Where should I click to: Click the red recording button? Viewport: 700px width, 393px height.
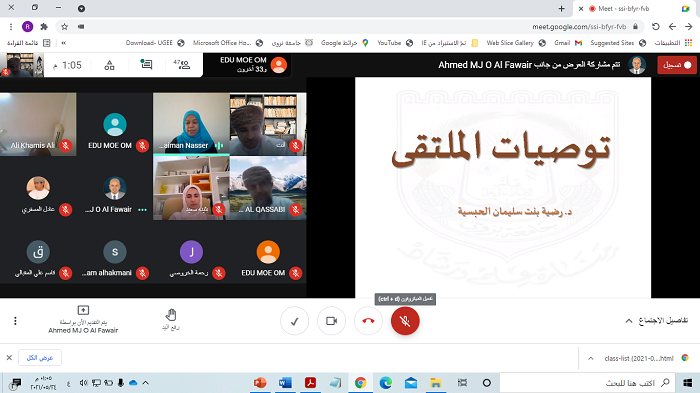coord(677,65)
